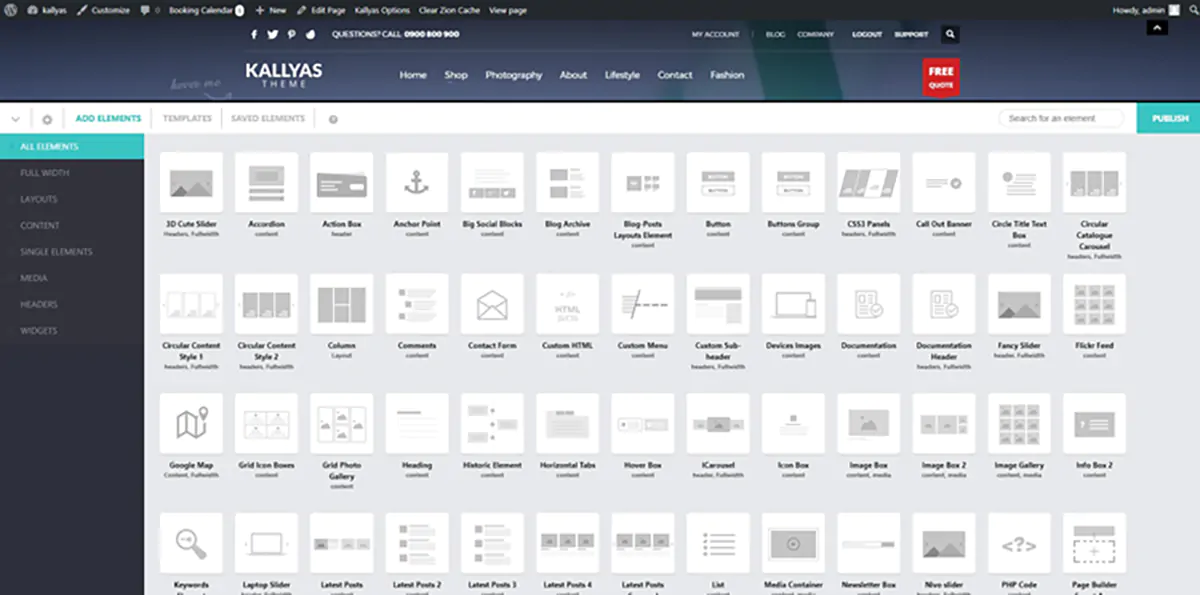Image resolution: width=1200 pixels, height=595 pixels.
Task: Select the Anchor Point element icon
Action: click(x=417, y=183)
